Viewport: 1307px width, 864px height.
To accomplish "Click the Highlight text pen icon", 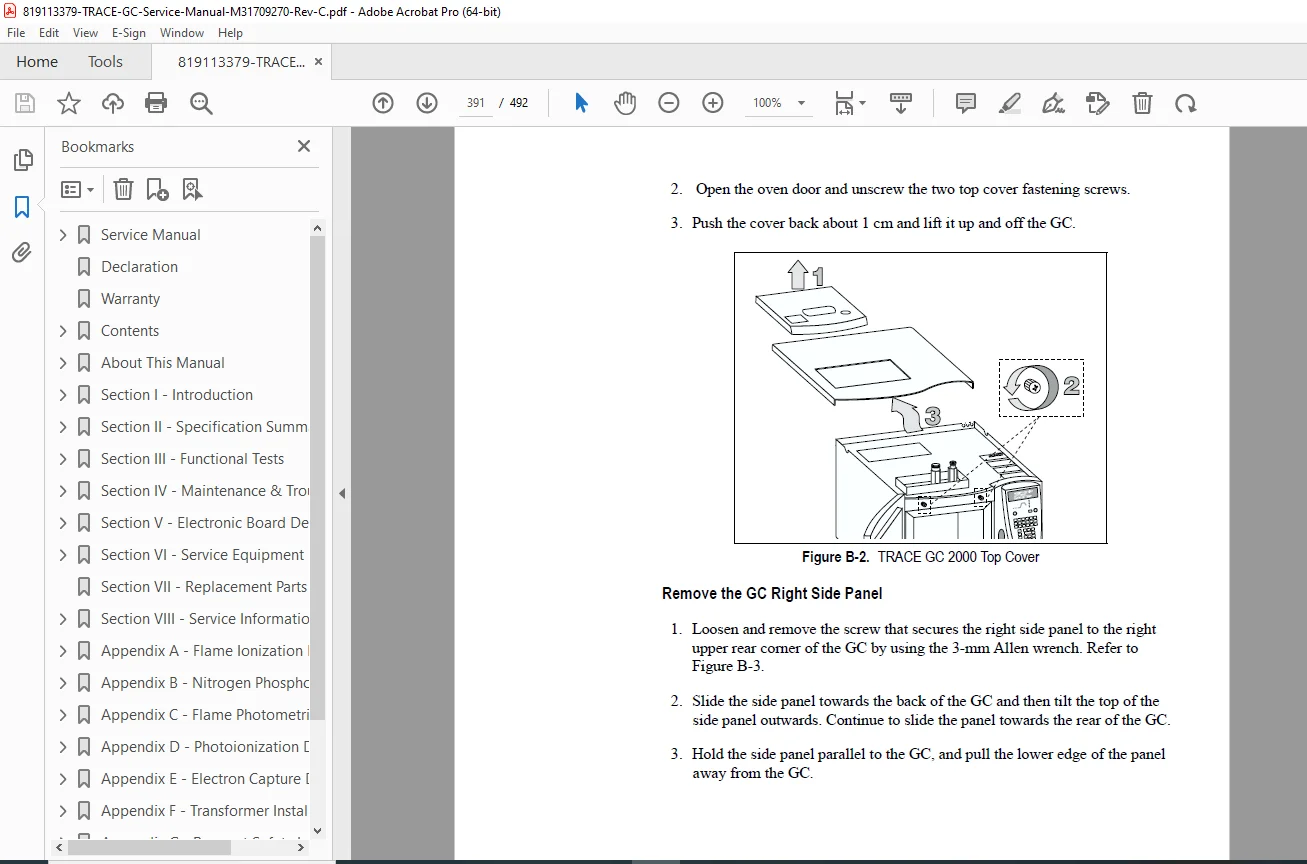I will pos(1010,103).
